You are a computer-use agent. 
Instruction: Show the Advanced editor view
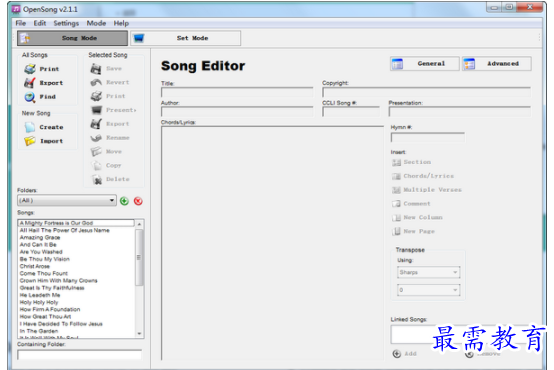coord(497,64)
